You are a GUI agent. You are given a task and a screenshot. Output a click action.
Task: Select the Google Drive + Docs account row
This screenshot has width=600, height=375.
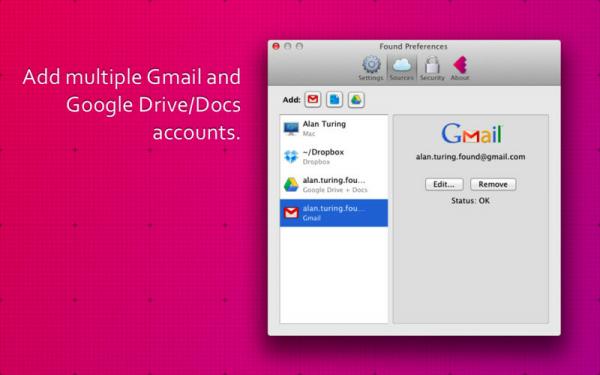(x=334, y=185)
